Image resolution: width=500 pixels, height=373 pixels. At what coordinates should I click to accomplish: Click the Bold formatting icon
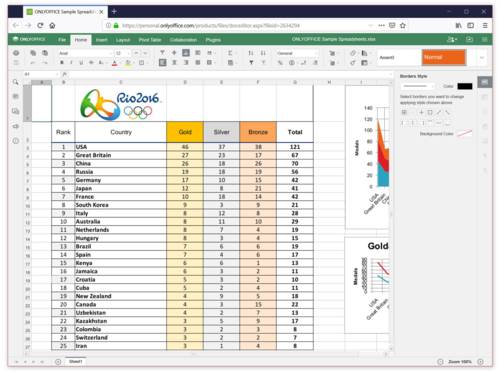click(62, 63)
